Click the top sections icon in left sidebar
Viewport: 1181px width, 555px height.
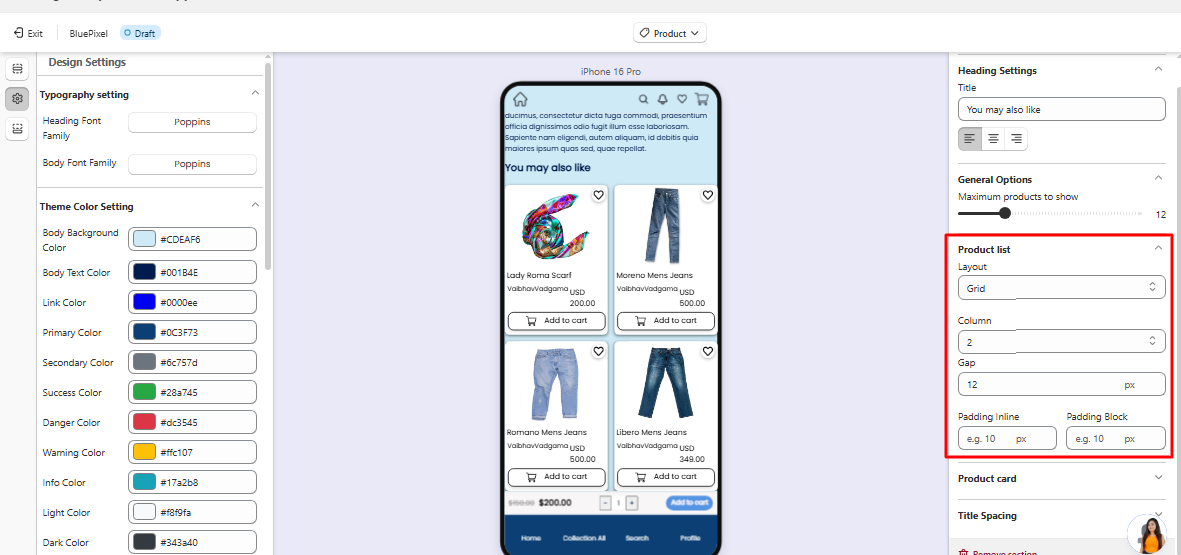17,69
